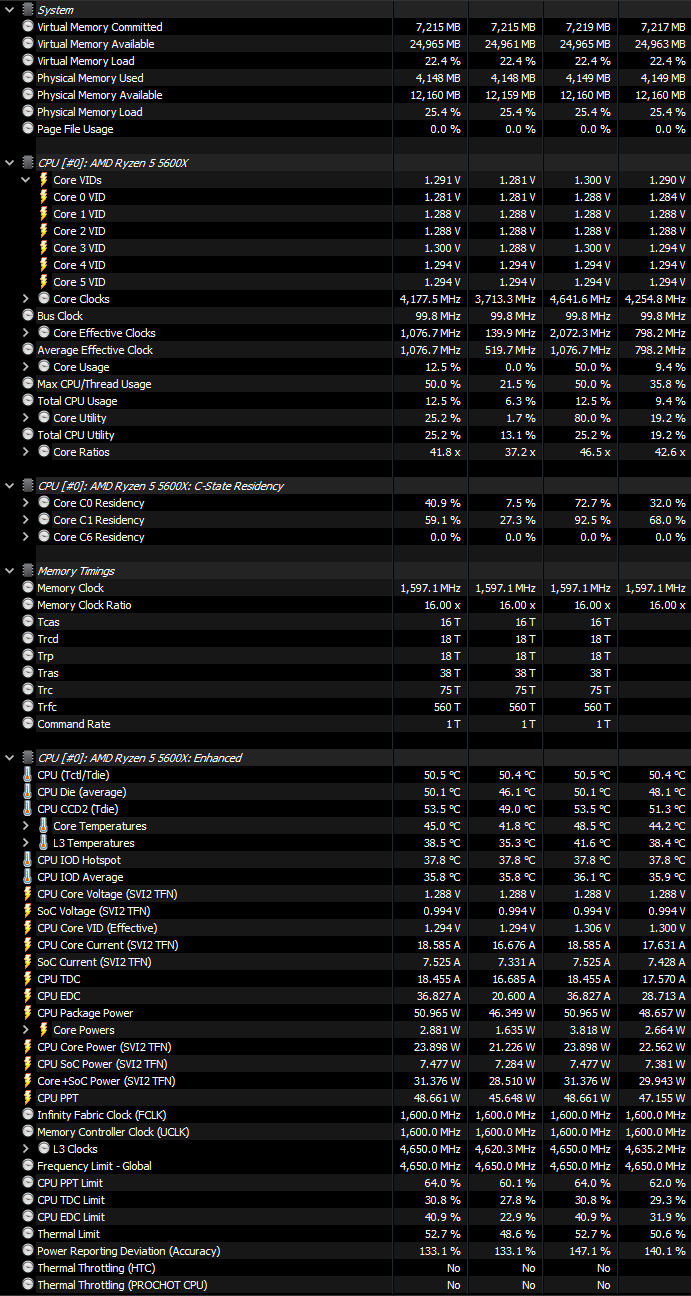Screen dimensions: 691x1296
Task: Click the Total CPU Usage icon
Action: (28, 401)
